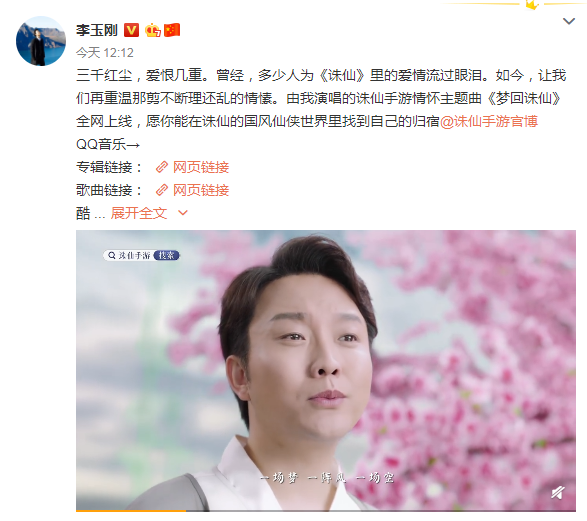587x521 pixels.
Task: Open the @诛仙手游官博 mention
Action: [489, 122]
